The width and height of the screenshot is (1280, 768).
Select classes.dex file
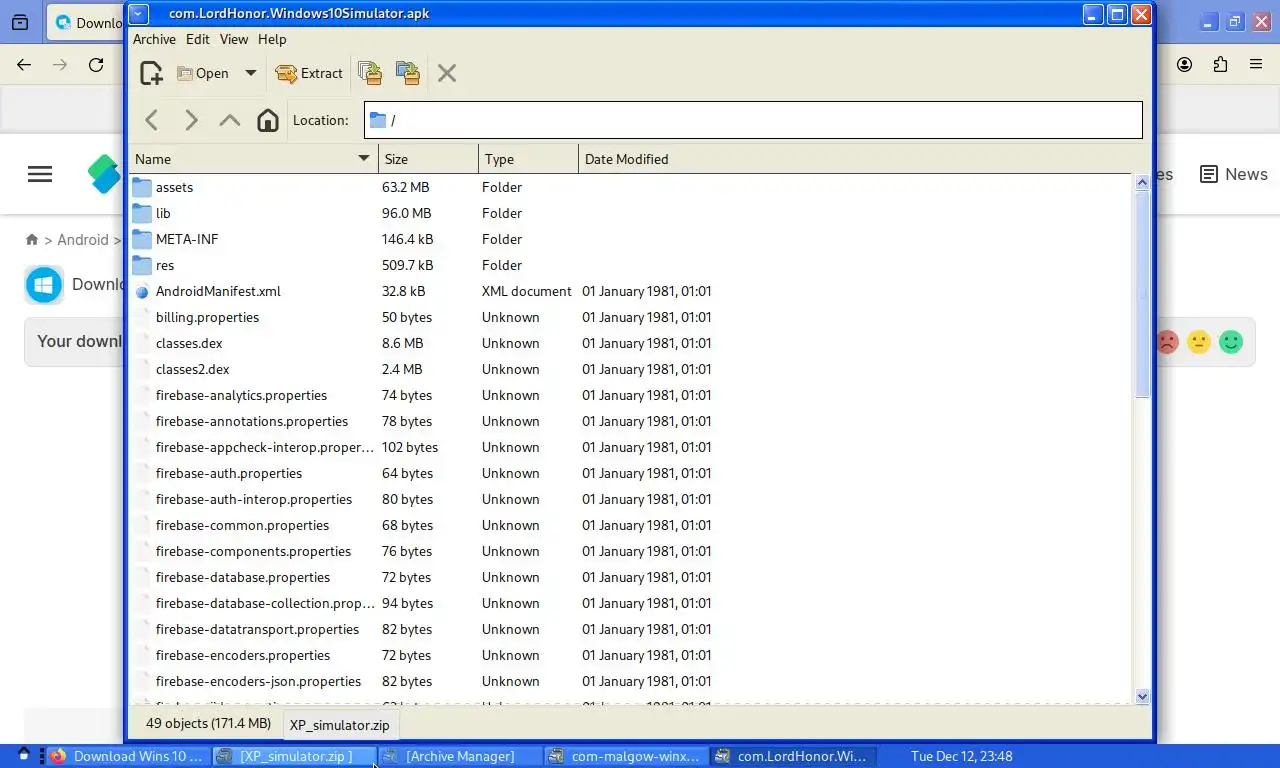tap(189, 343)
